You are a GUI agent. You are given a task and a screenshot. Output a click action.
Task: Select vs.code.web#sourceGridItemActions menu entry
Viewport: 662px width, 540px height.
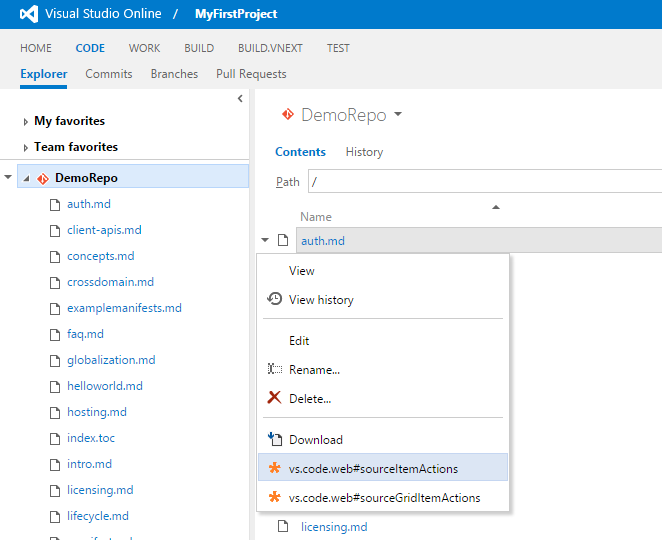383,497
